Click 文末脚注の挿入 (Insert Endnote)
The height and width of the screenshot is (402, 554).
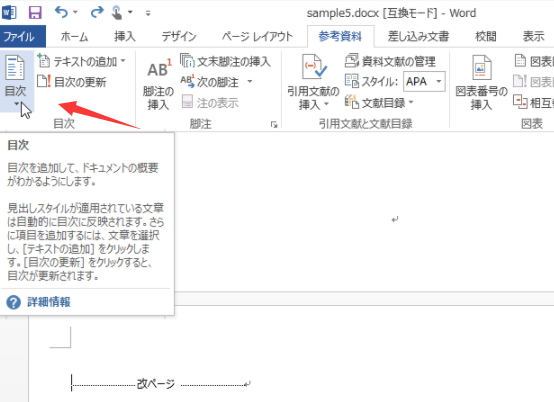click(225, 61)
